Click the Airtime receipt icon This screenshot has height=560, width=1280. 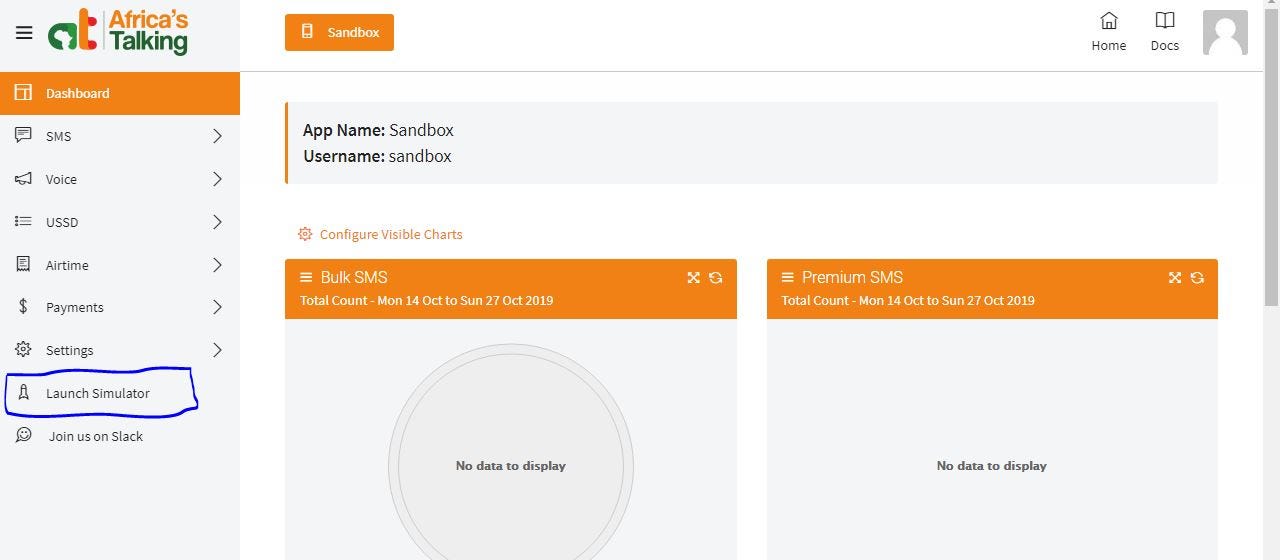pyautogui.click(x=23, y=264)
